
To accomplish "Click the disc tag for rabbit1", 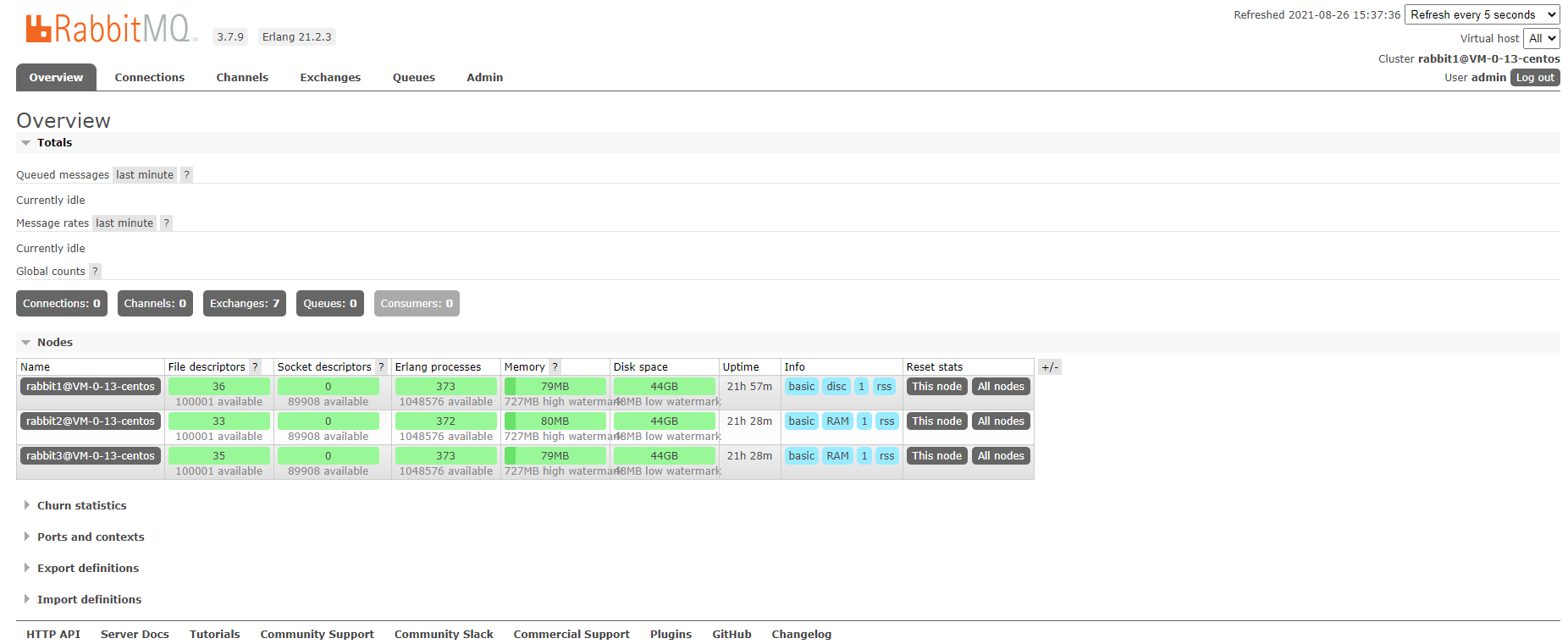I will click(x=836, y=387).
